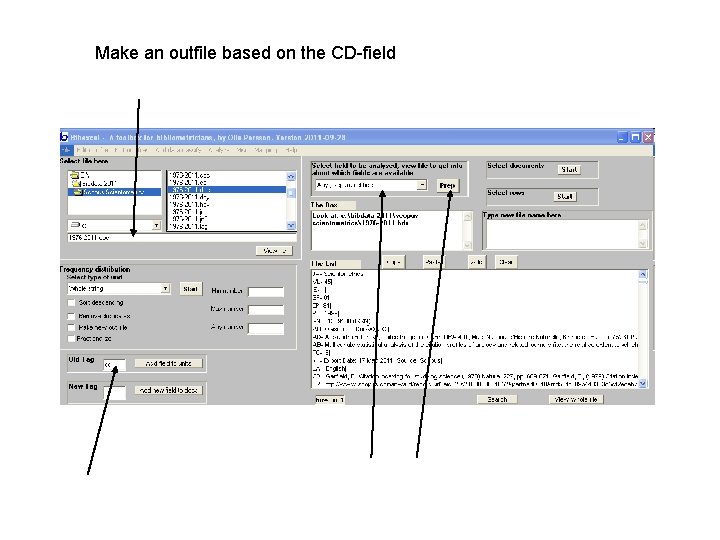
Task: Click the Add field to units button
Action: point(169,363)
